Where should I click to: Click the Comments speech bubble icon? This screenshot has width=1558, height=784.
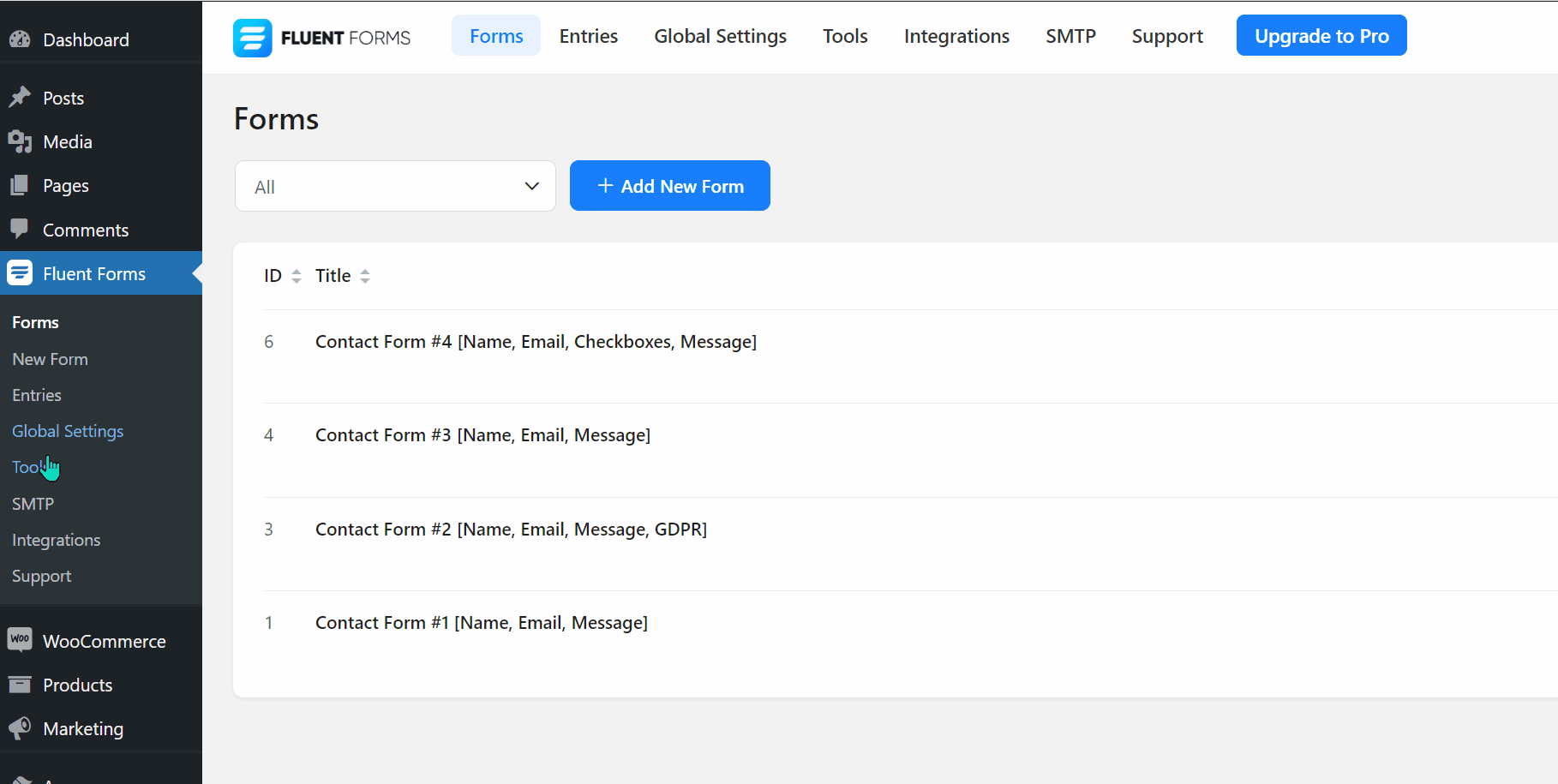click(20, 229)
